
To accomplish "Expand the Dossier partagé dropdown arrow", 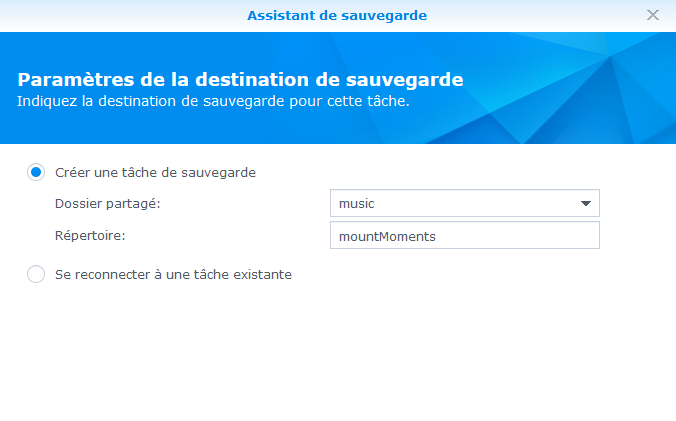I will pyautogui.click(x=586, y=204).
